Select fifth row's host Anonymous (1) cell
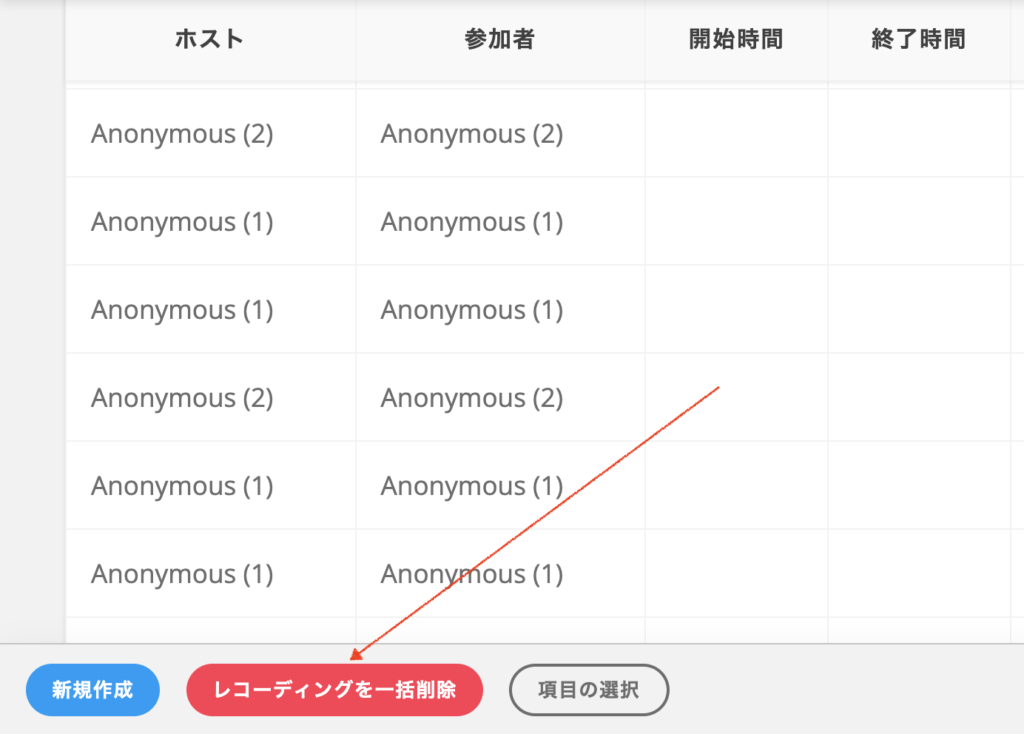Viewport: 1024px width, 734px height. (210, 486)
